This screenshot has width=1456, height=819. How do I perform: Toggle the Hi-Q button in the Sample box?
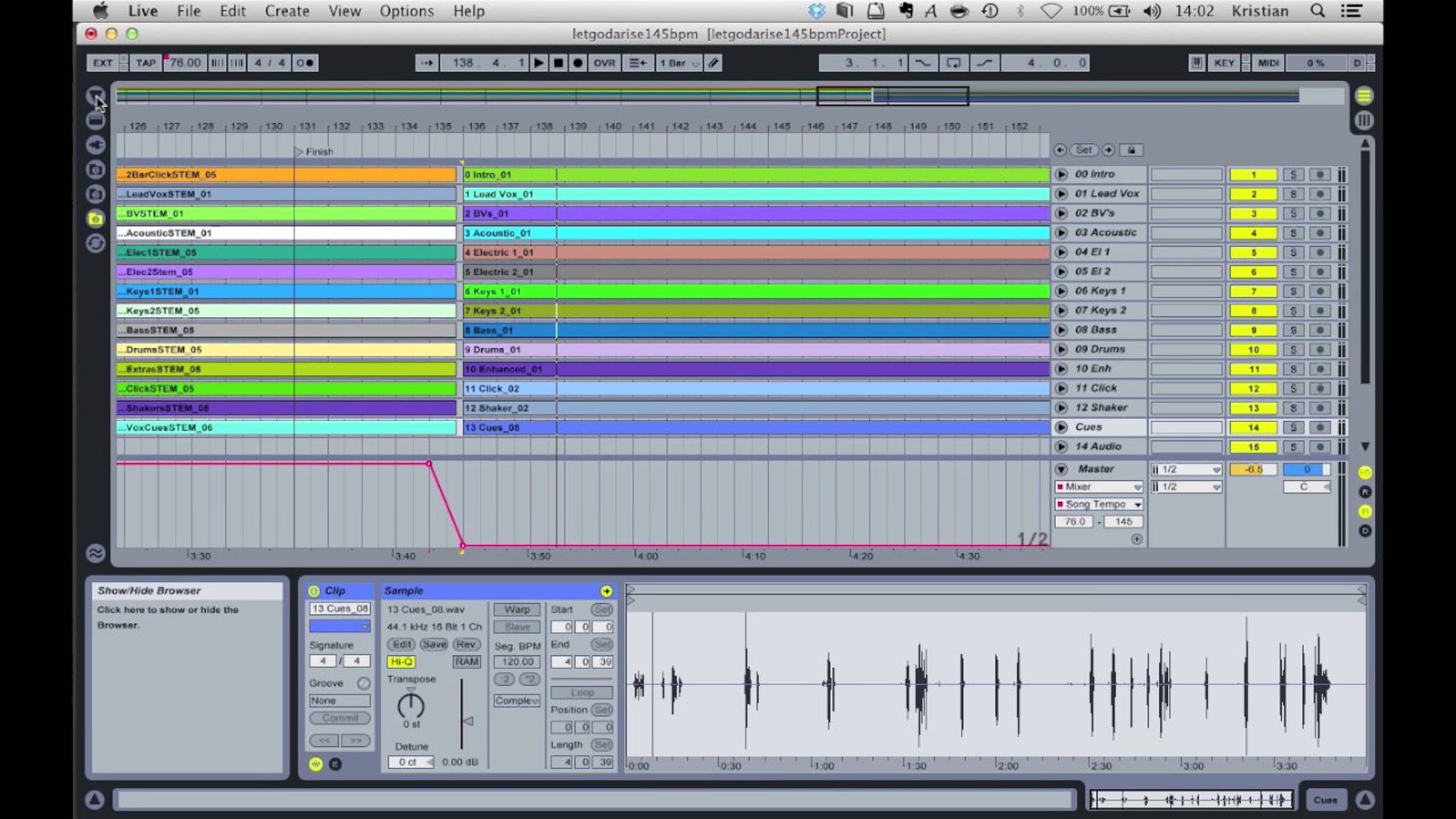[x=401, y=662]
